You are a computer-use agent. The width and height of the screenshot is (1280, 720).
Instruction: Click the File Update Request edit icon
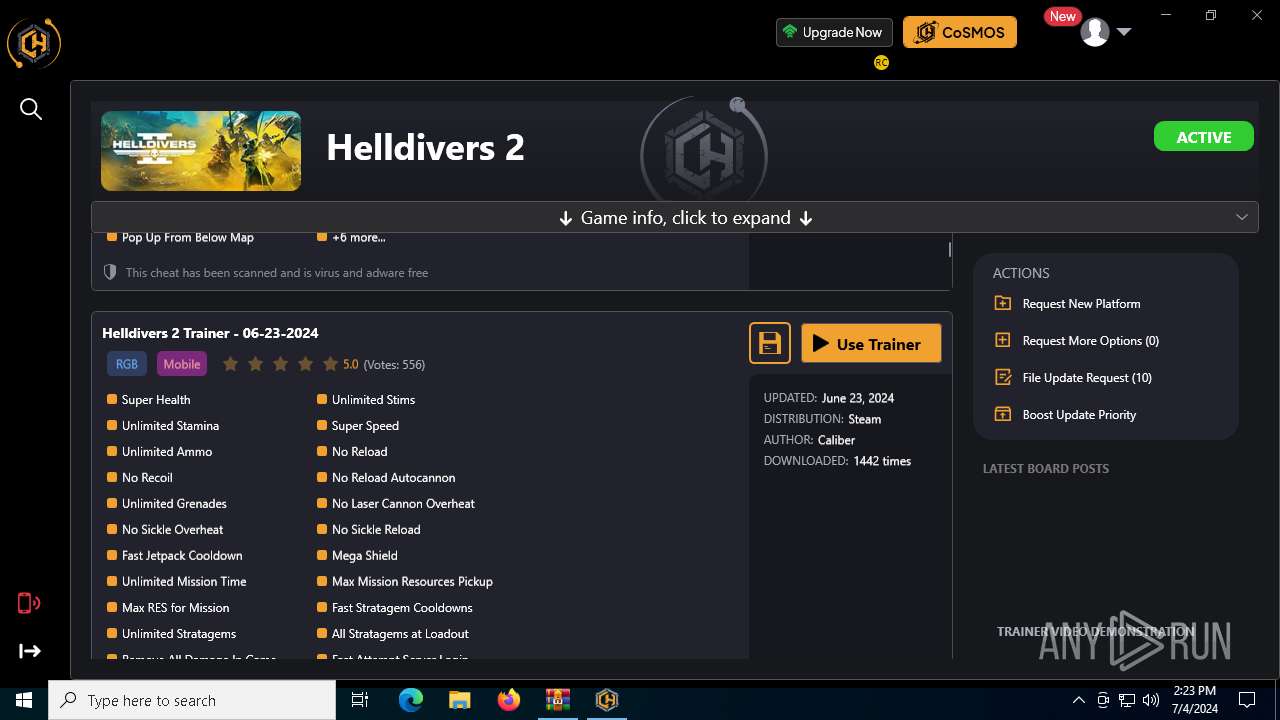1003,377
